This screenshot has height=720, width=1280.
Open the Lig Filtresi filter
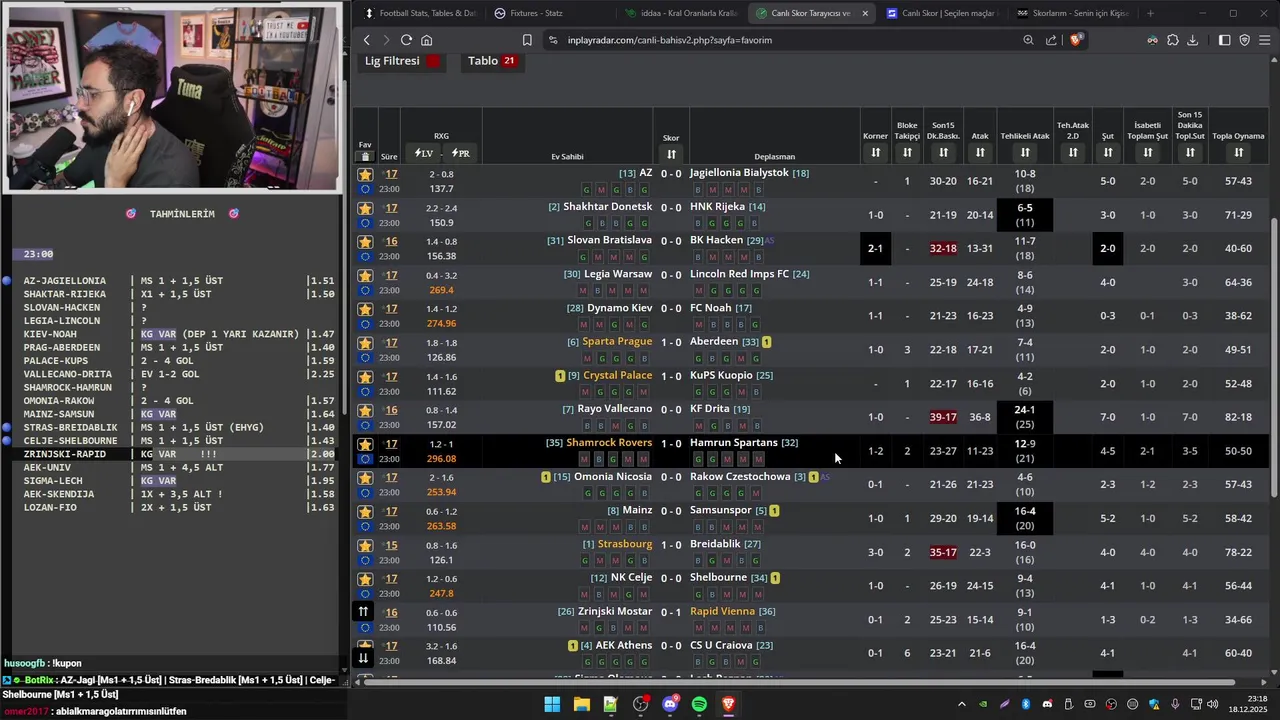pos(401,61)
